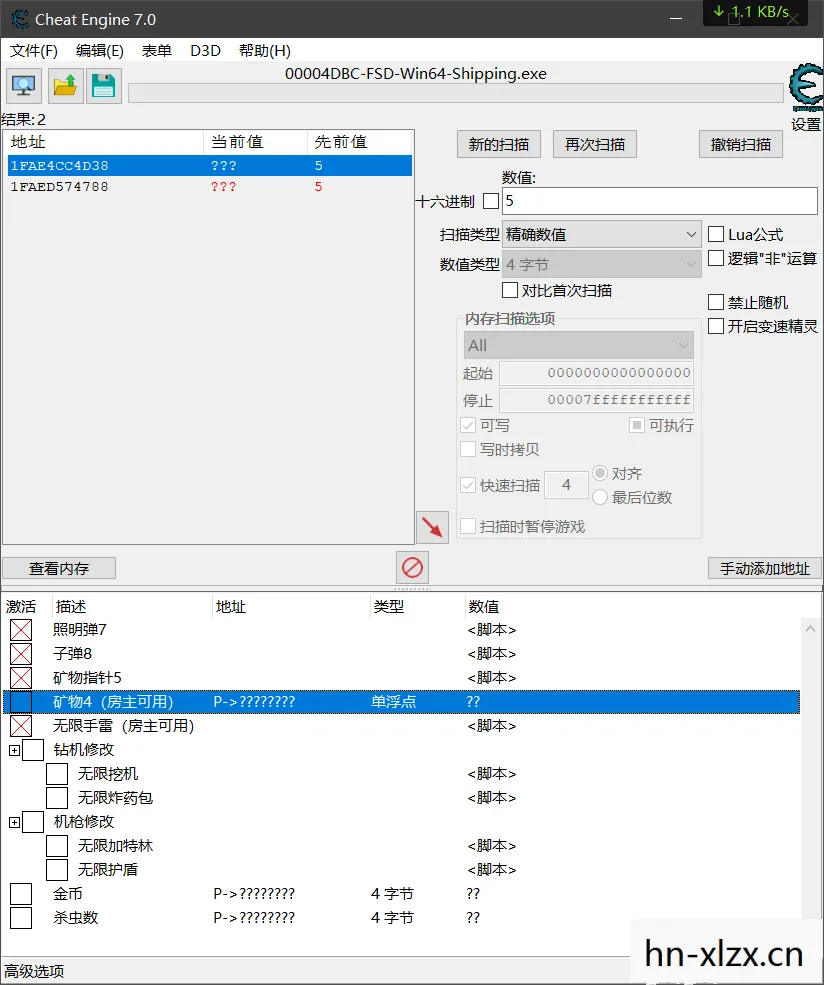Enable the Lua公式 checkbox

(x=716, y=234)
